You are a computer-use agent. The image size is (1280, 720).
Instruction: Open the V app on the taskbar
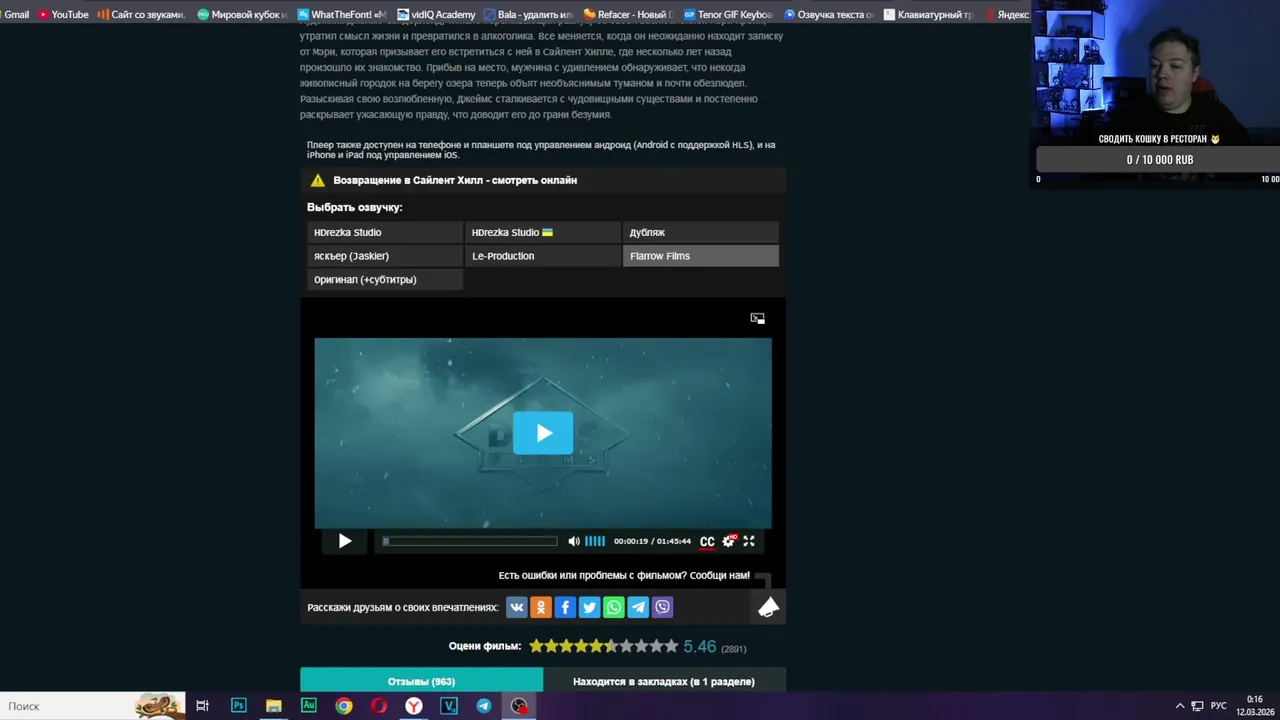pyautogui.click(x=449, y=706)
